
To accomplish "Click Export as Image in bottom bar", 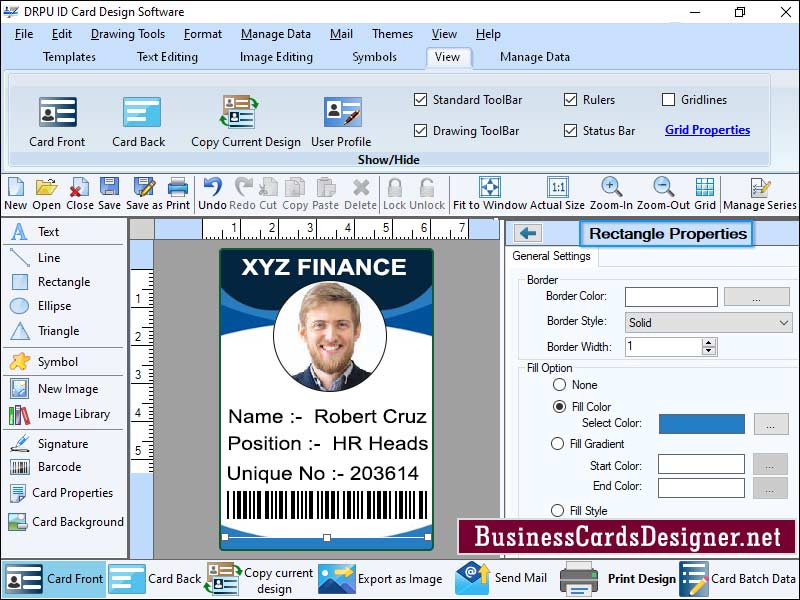I will [x=380, y=579].
